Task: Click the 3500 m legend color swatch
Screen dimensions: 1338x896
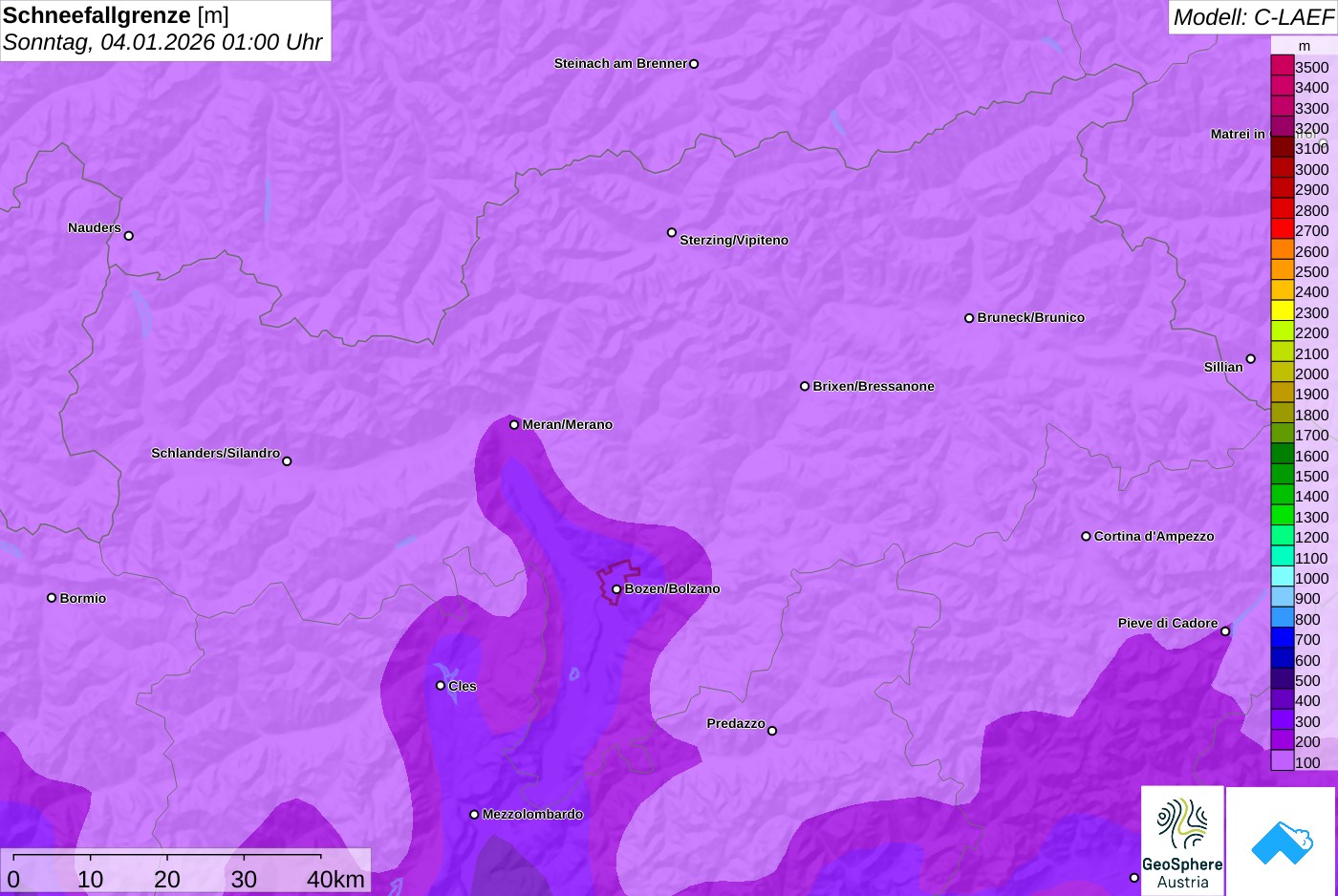Action: click(1283, 66)
